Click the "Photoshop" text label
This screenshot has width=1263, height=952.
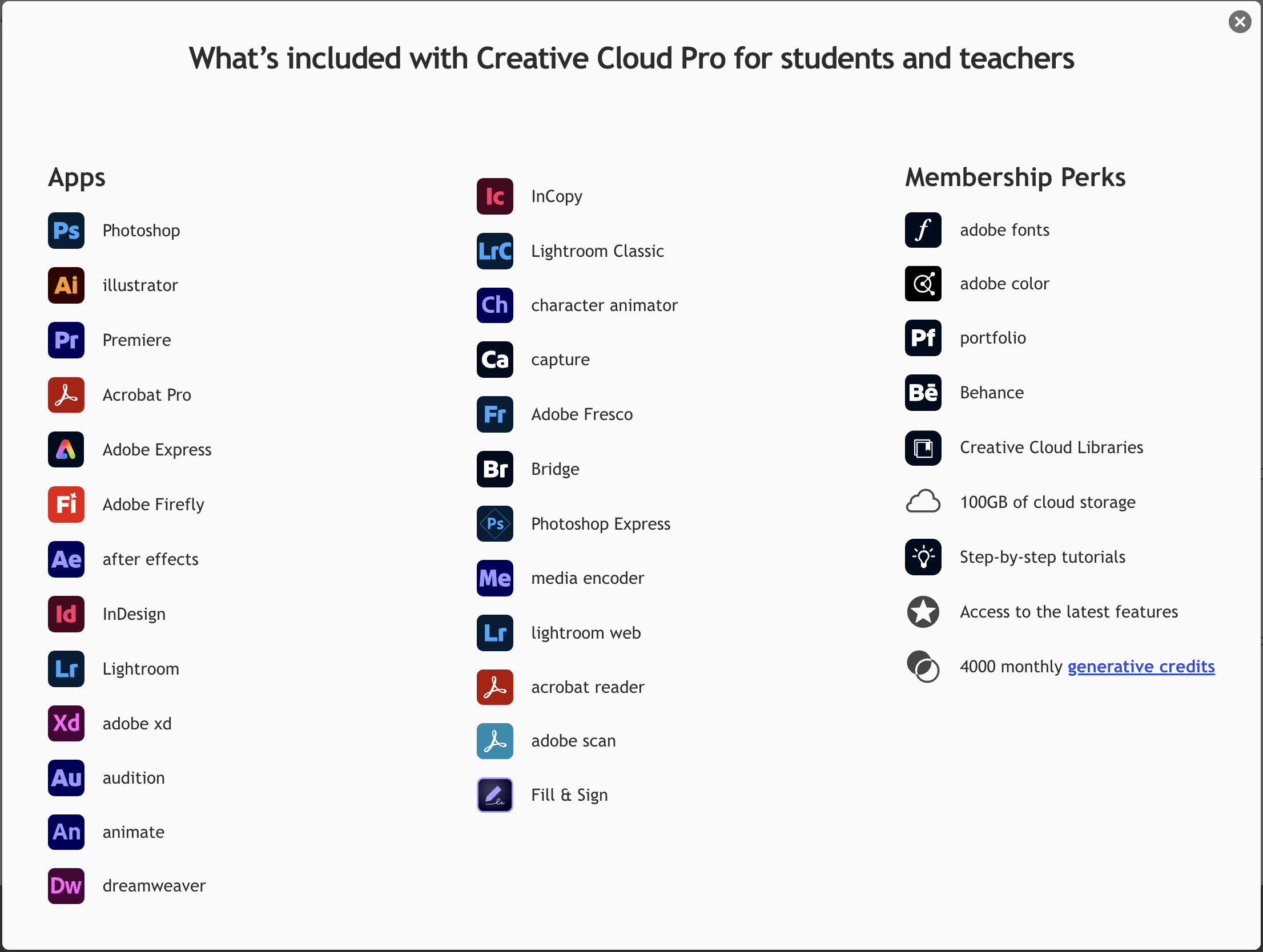tap(142, 231)
